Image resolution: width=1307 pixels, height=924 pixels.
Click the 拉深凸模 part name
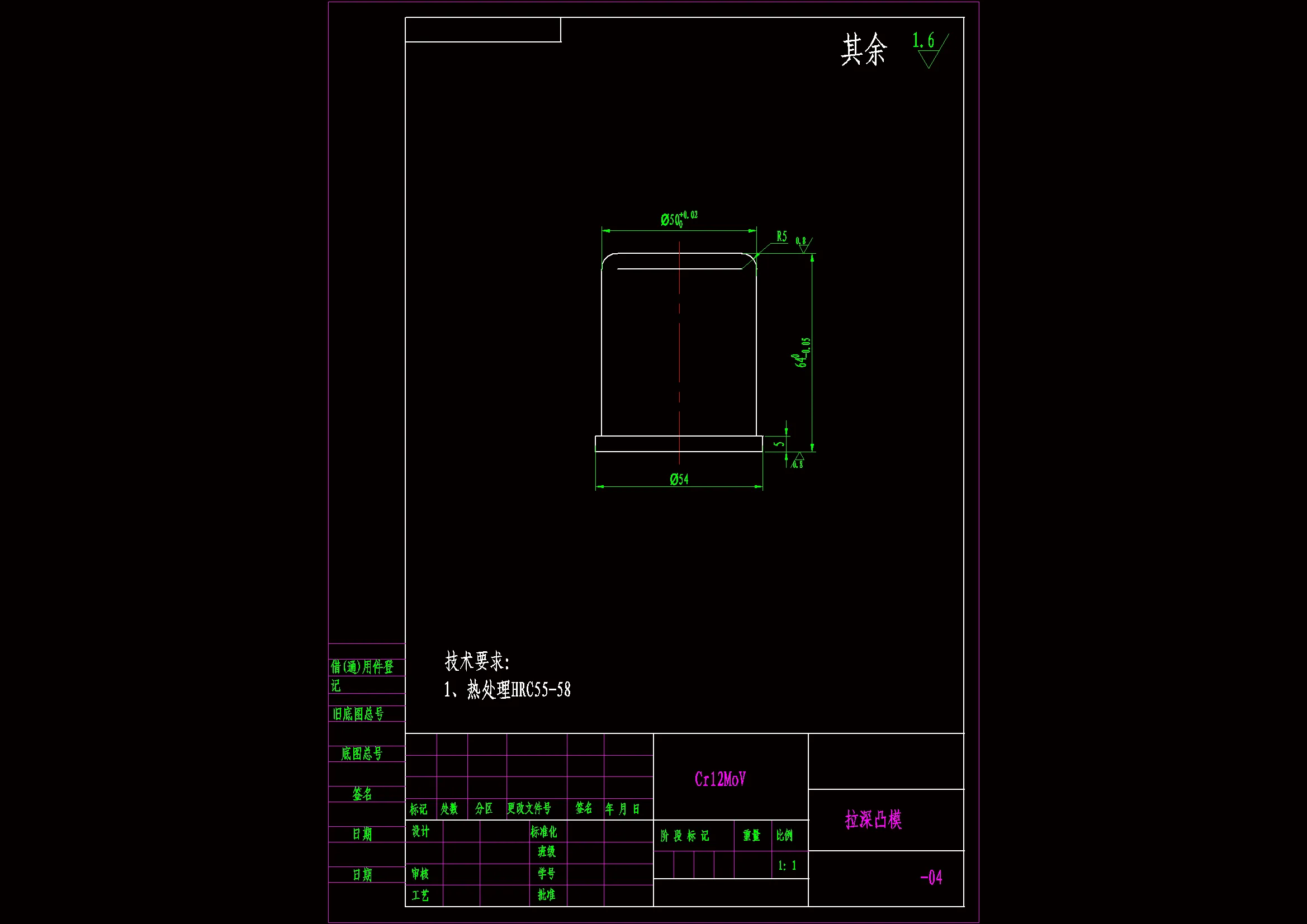[x=873, y=820]
